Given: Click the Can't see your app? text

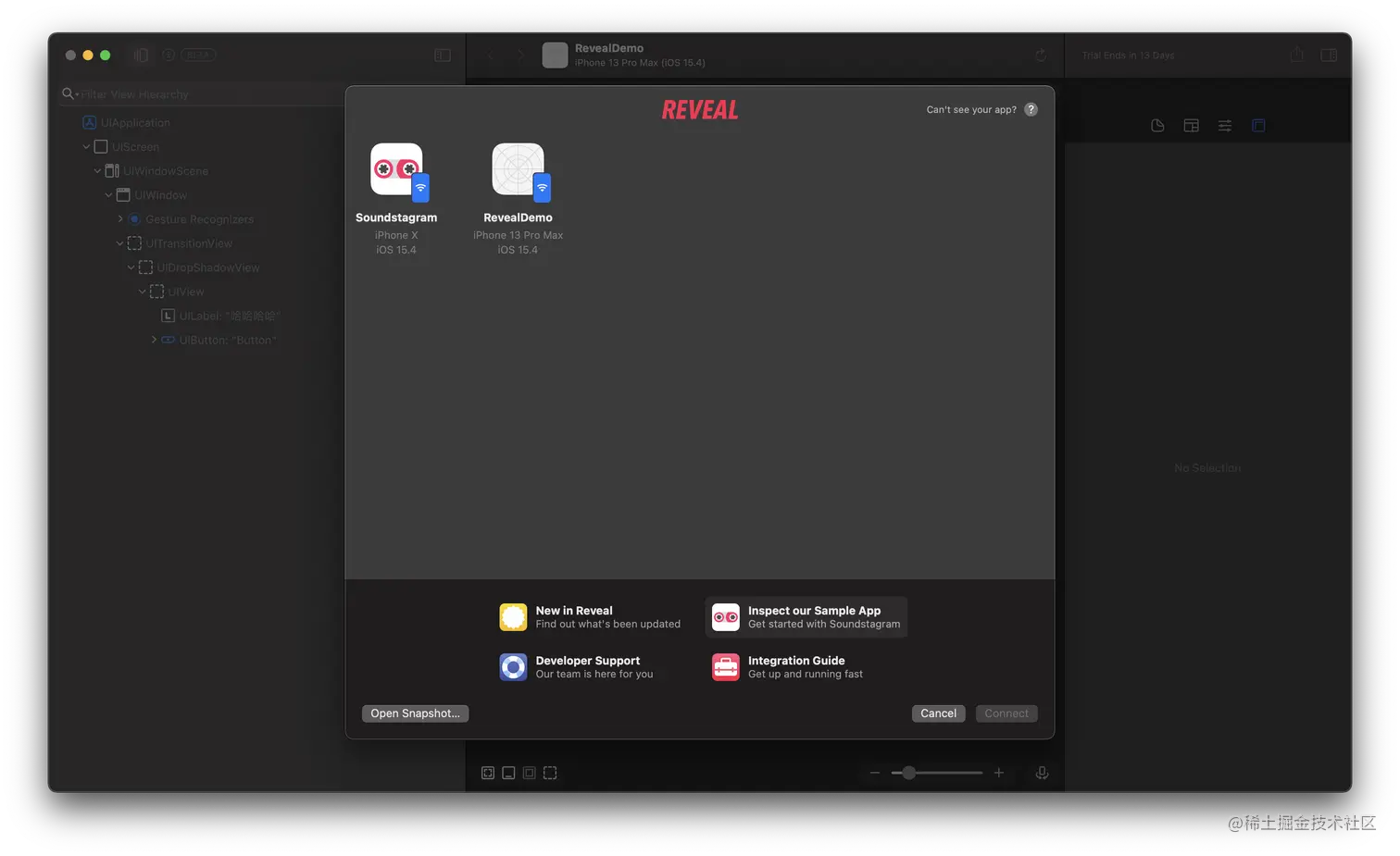Looking at the screenshot, I should (971, 109).
